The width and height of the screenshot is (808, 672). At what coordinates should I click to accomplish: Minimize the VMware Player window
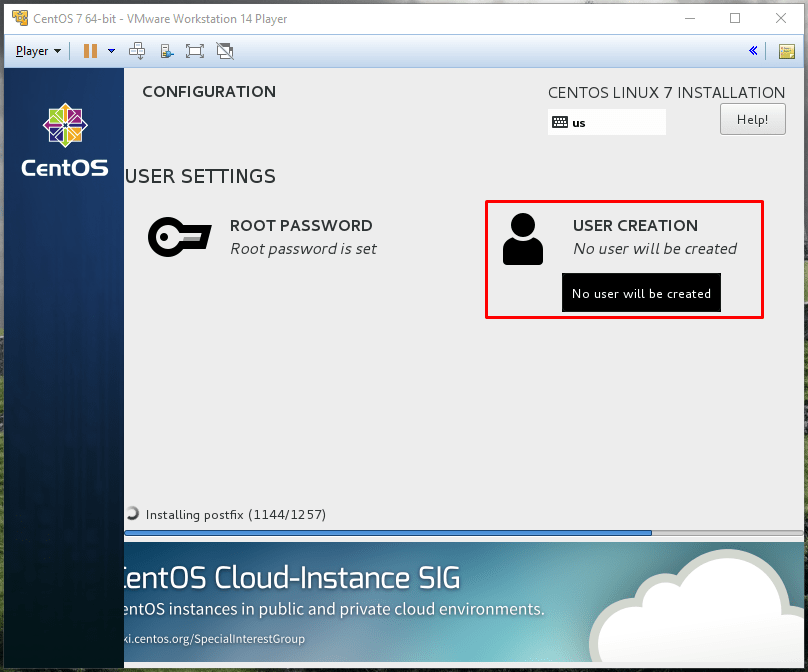[690, 19]
